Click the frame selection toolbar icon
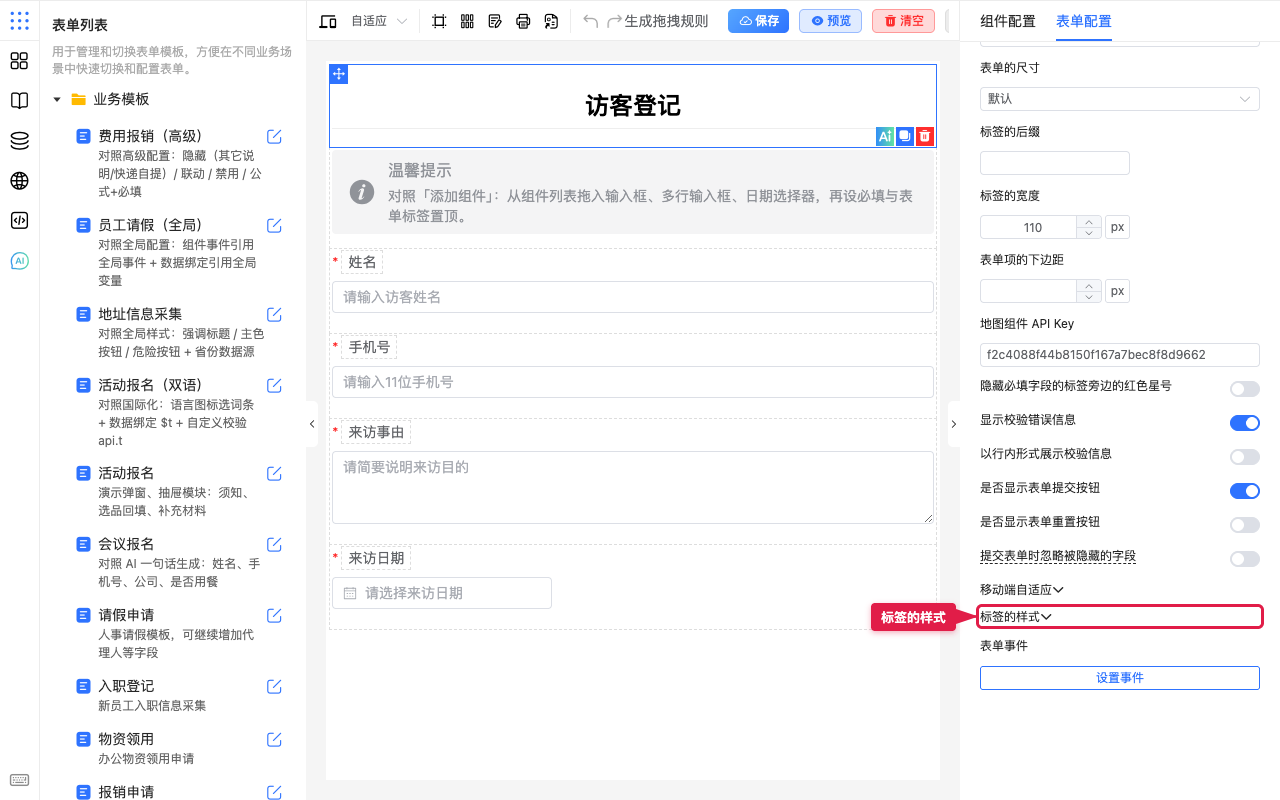 coord(439,21)
